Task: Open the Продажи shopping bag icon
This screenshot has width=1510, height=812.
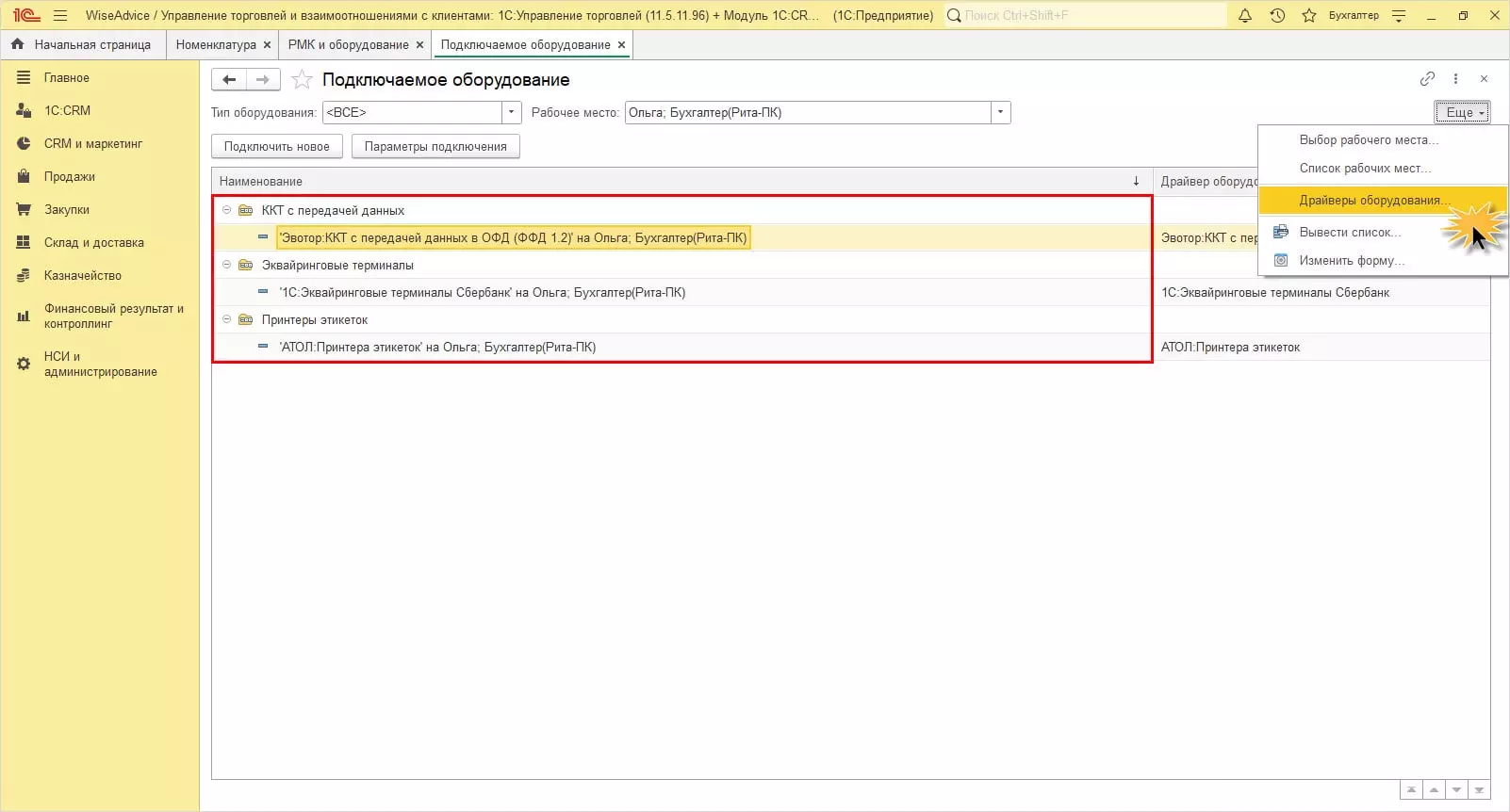Action: [24, 176]
